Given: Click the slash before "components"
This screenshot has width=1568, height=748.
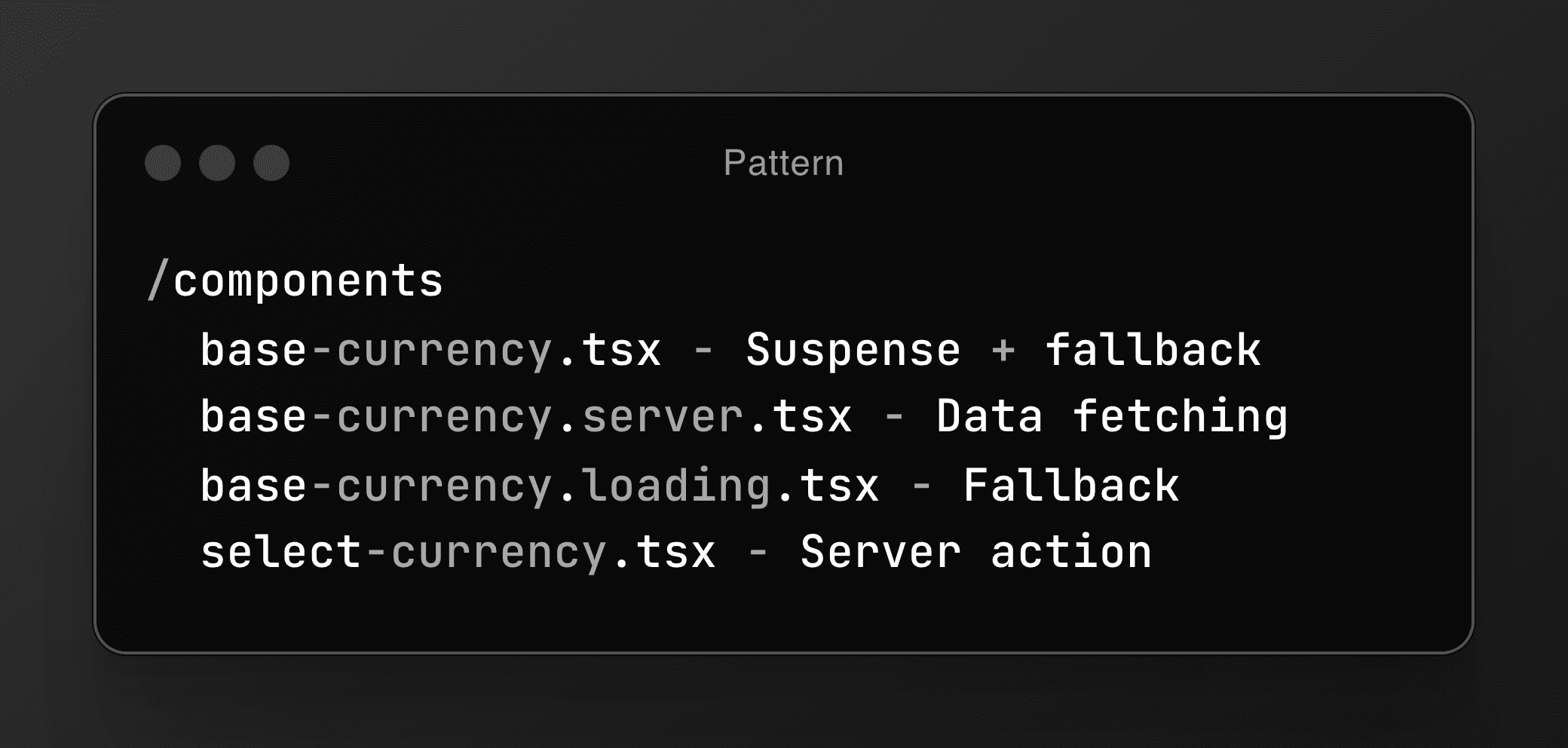Looking at the screenshot, I should click(157, 281).
